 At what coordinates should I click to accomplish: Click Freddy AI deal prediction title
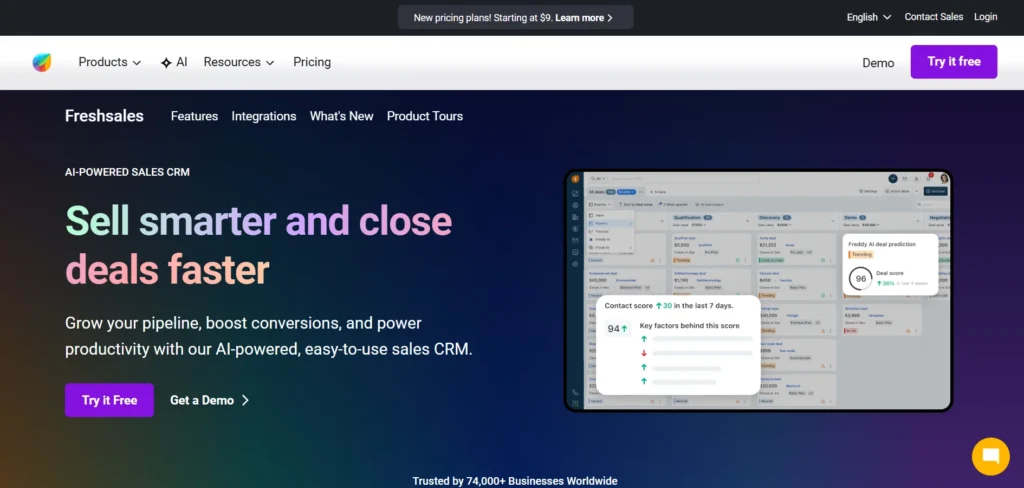tap(882, 244)
